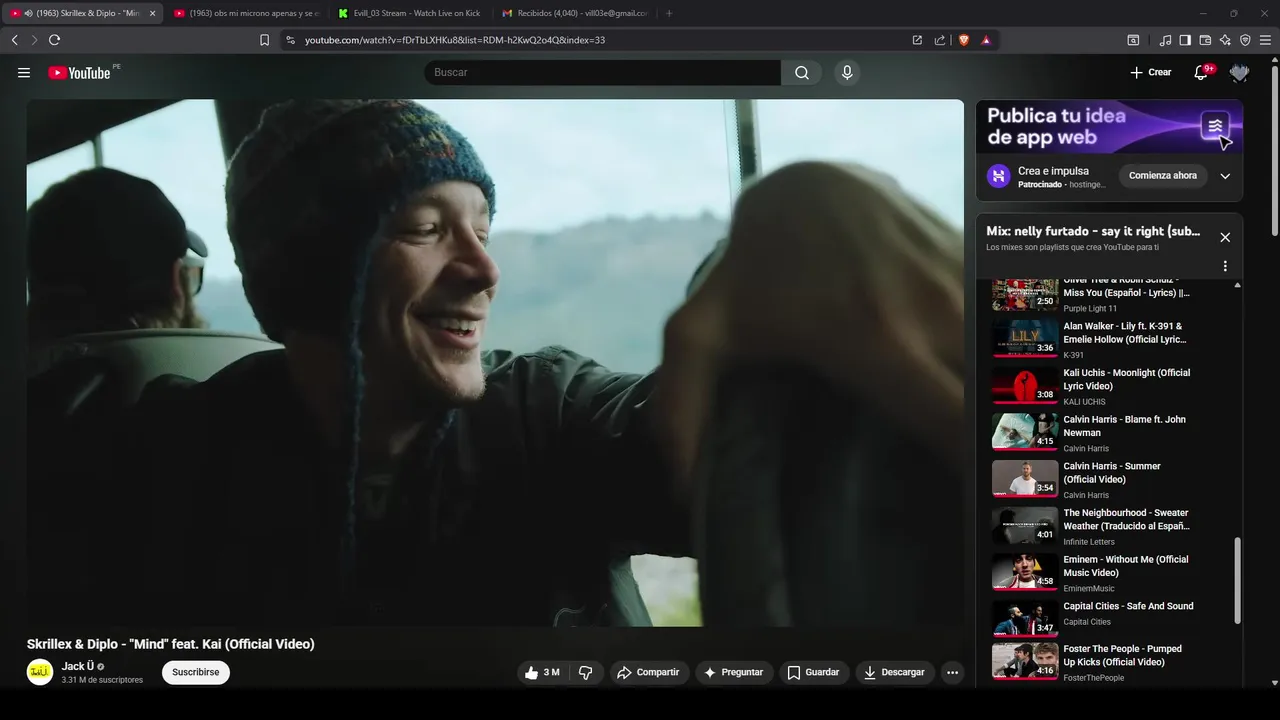Reload the page with the refresh icon

pyautogui.click(x=54, y=40)
